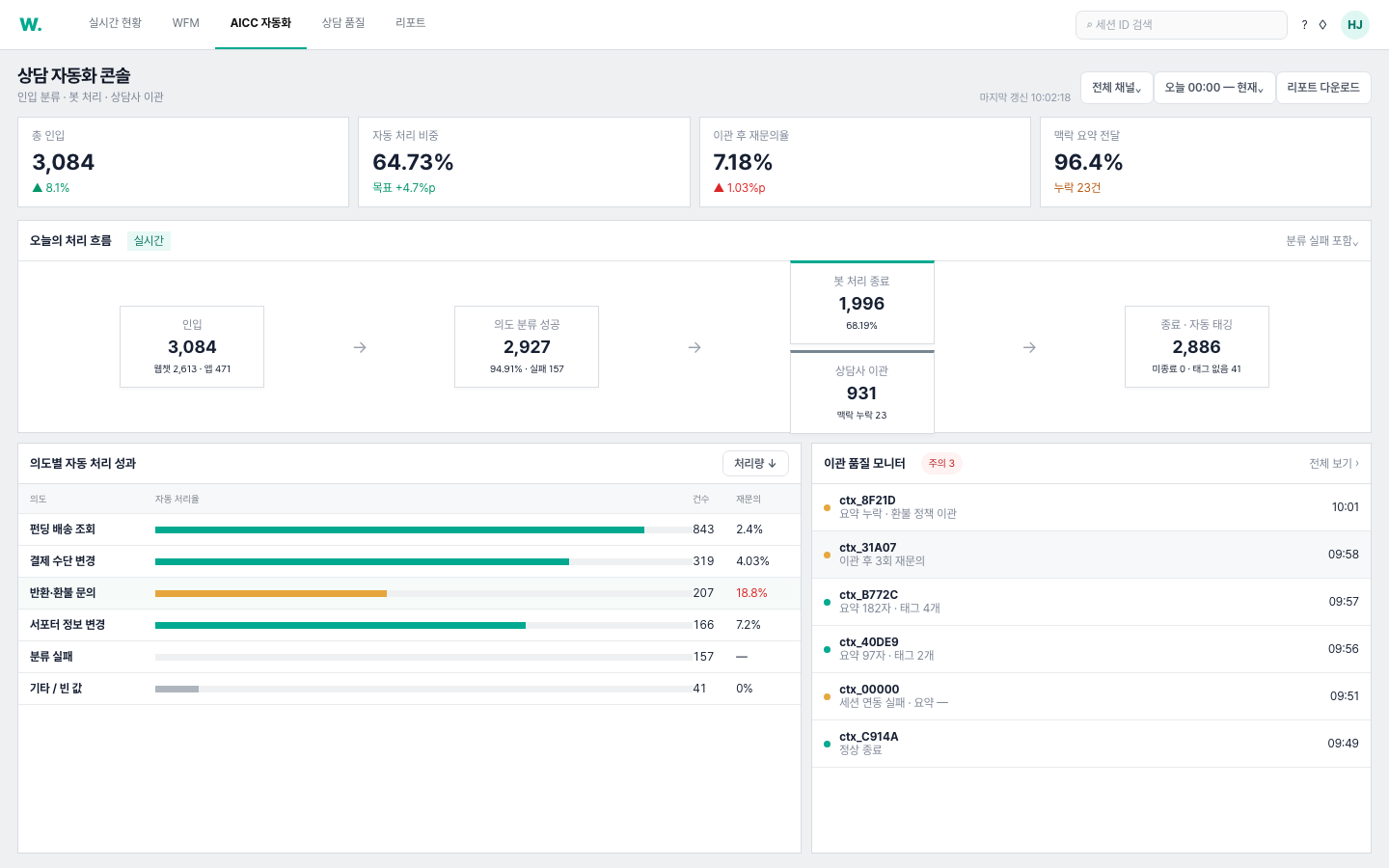
Task: Click the 세션 ID 검색 search field
Action: click(1182, 25)
